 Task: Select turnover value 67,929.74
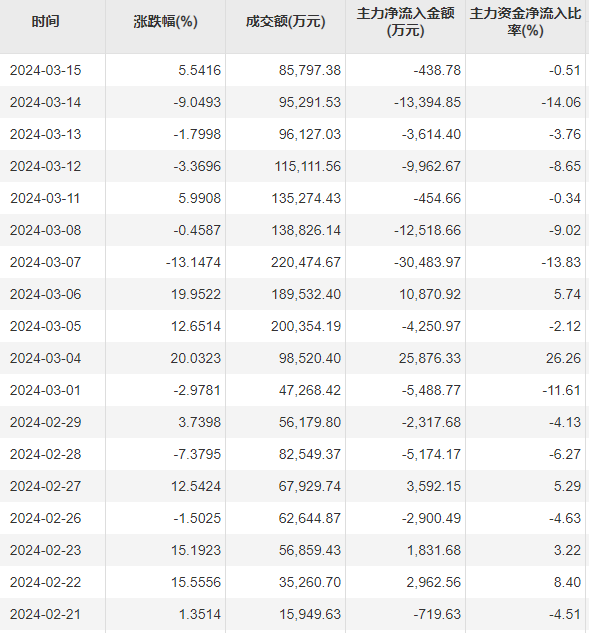point(310,486)
